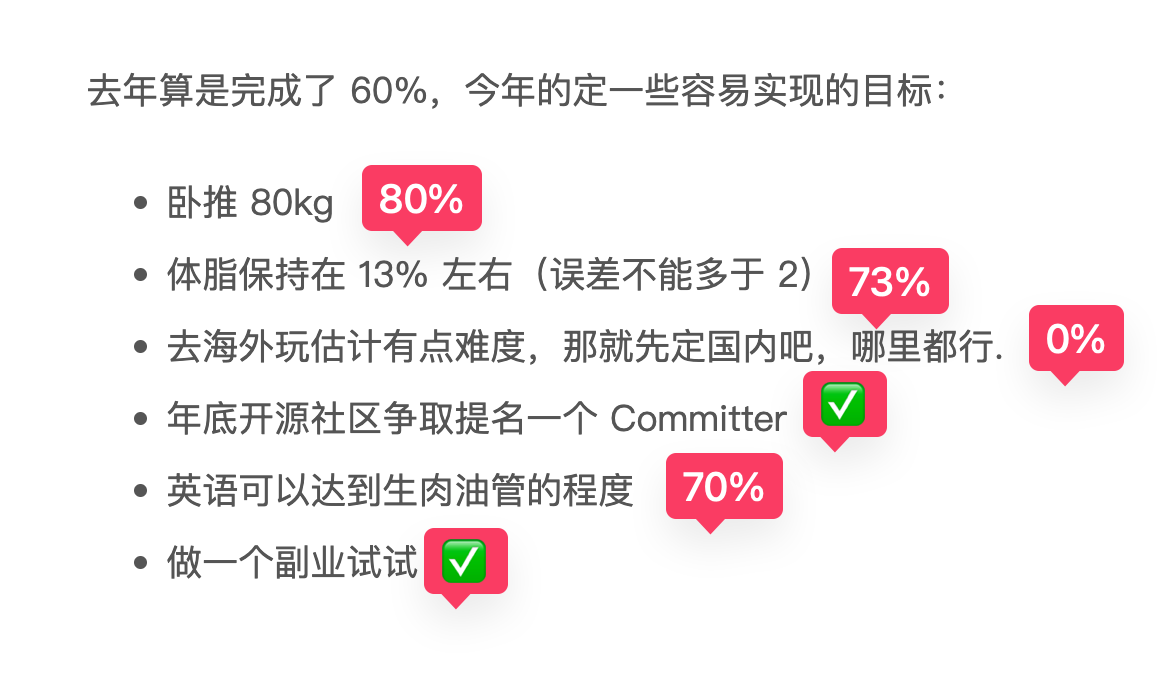Click the bullet point before 卧推 80kg

click(140, 203)
